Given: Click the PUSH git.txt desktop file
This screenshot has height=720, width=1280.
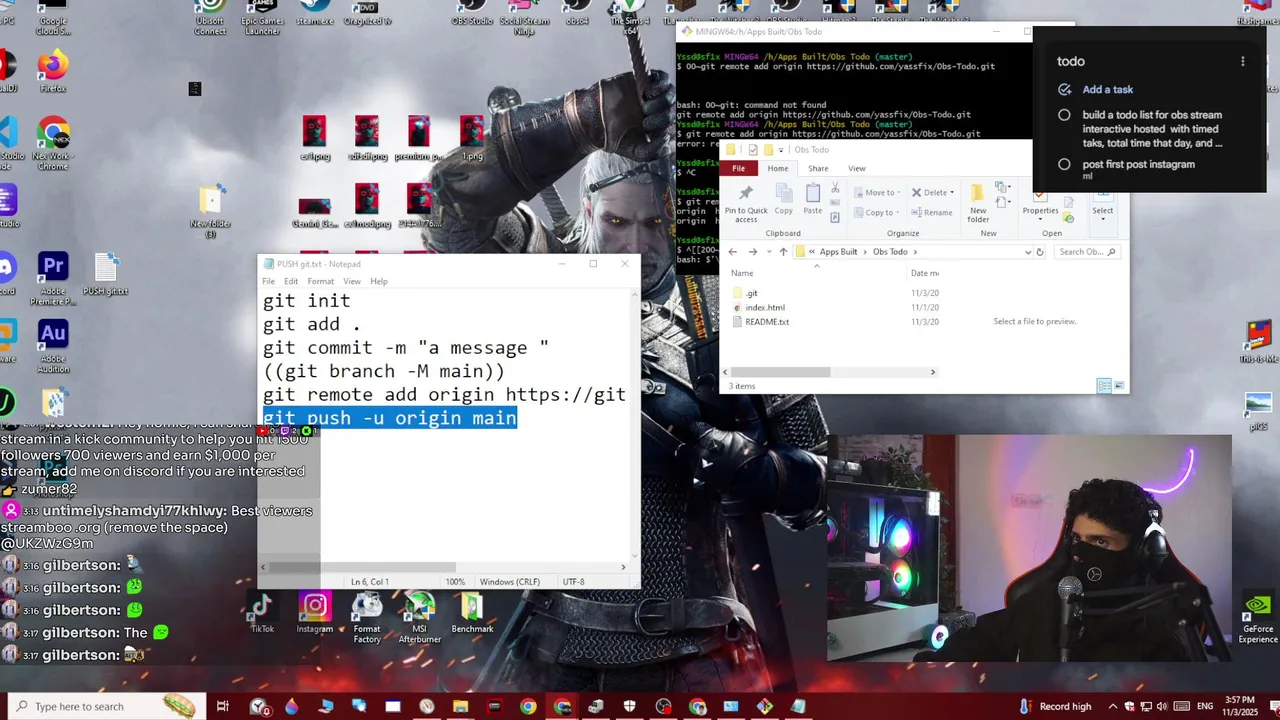Looking at the screenshot, I should [x=106, y=275].
